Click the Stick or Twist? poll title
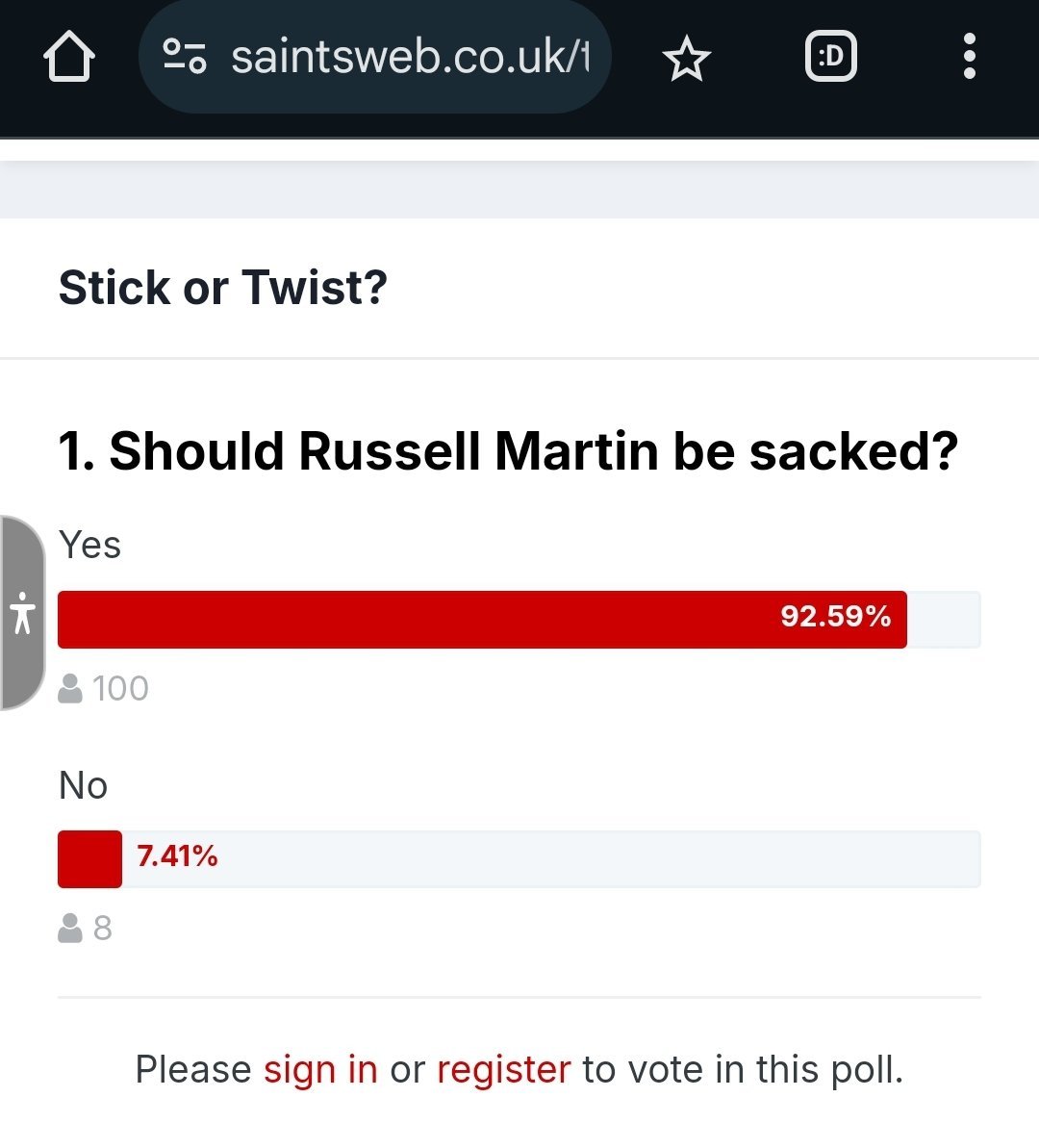1039x1148 pixels. pos(222,287)
